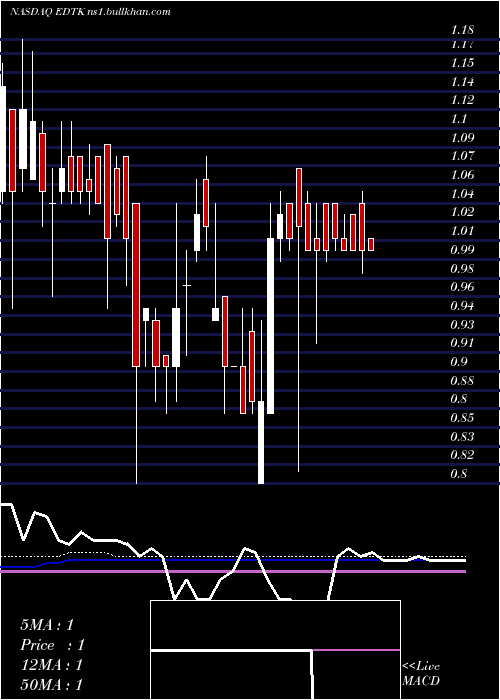500x700 pixels.
Task: Click the 1.07 price level label
Action: (462, 156)
